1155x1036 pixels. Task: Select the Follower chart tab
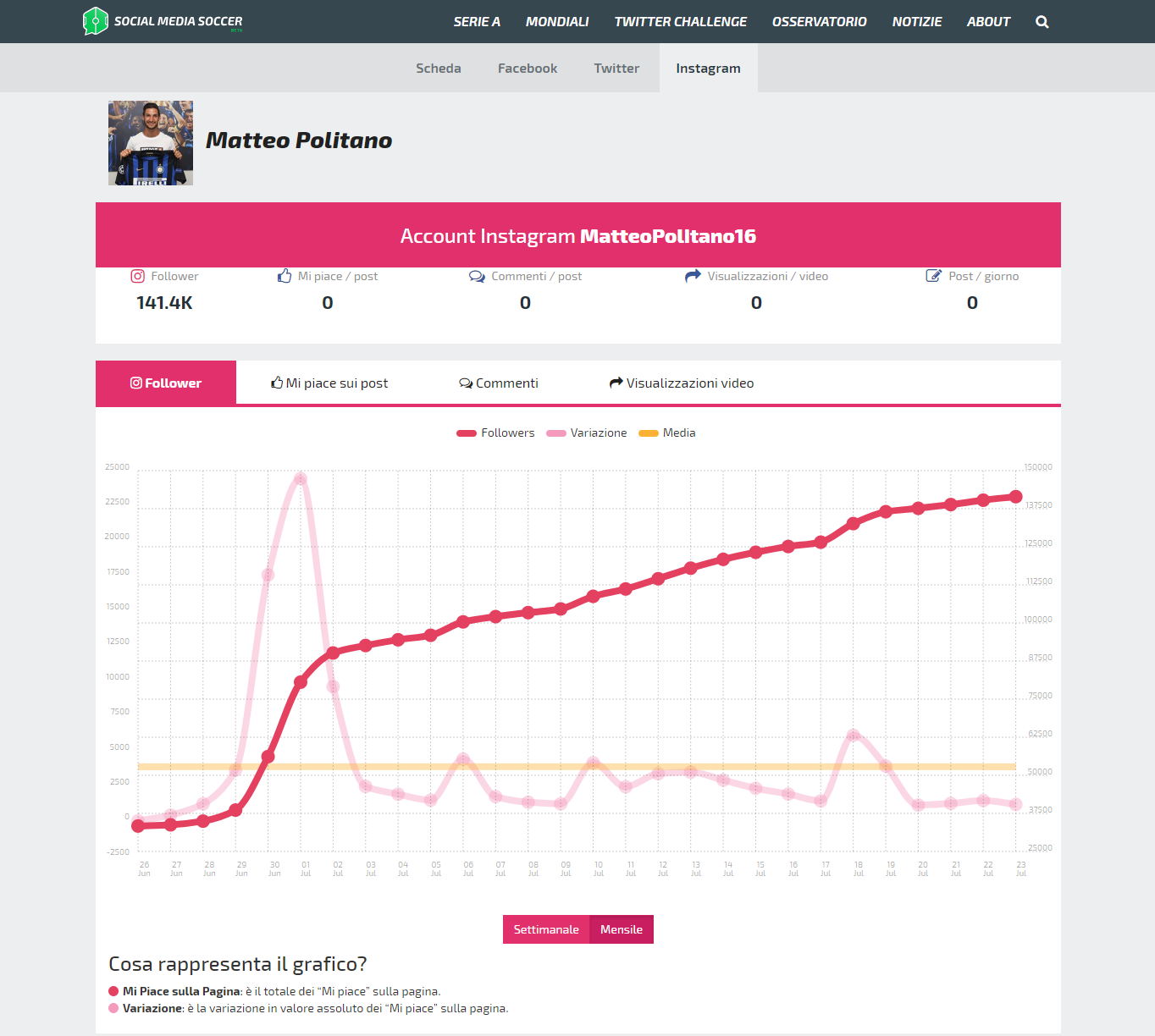166,383
